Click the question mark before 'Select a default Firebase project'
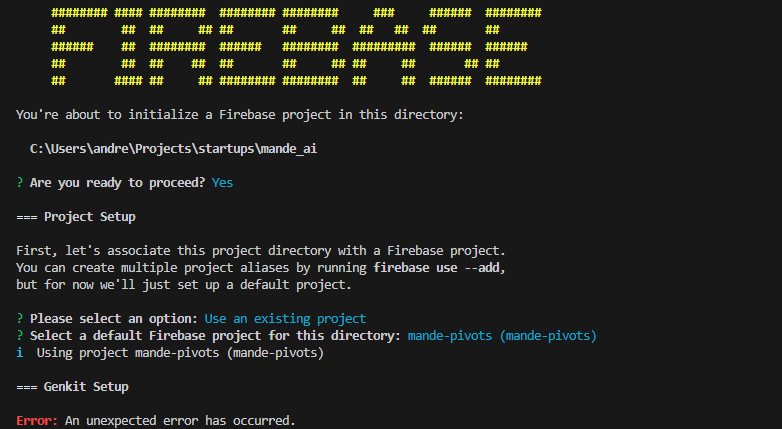Screen dimensions: 782x429 click(x=20, y=336)
